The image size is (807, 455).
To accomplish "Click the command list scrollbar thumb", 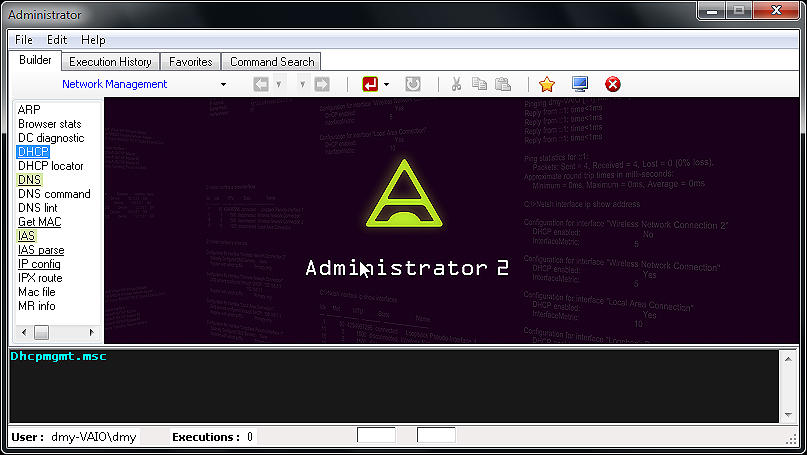I will 41,332.
